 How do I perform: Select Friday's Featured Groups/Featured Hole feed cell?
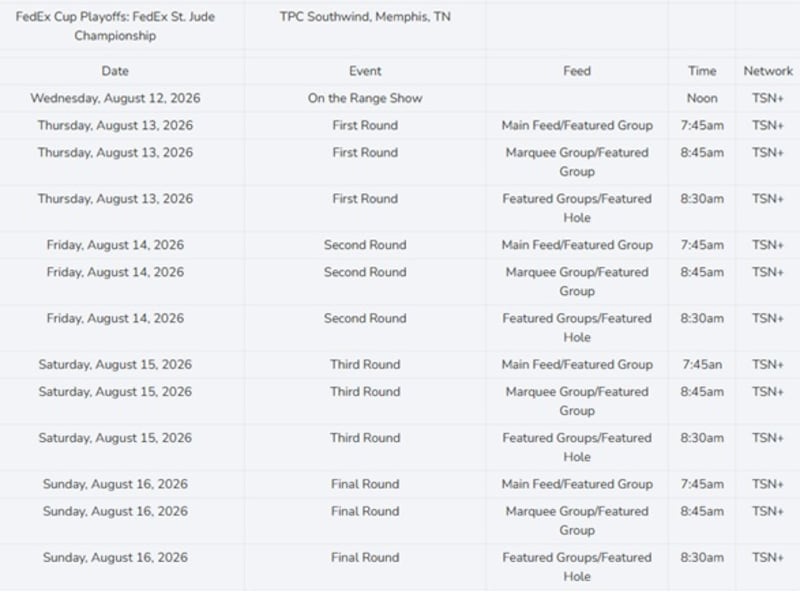coord(577,328)
